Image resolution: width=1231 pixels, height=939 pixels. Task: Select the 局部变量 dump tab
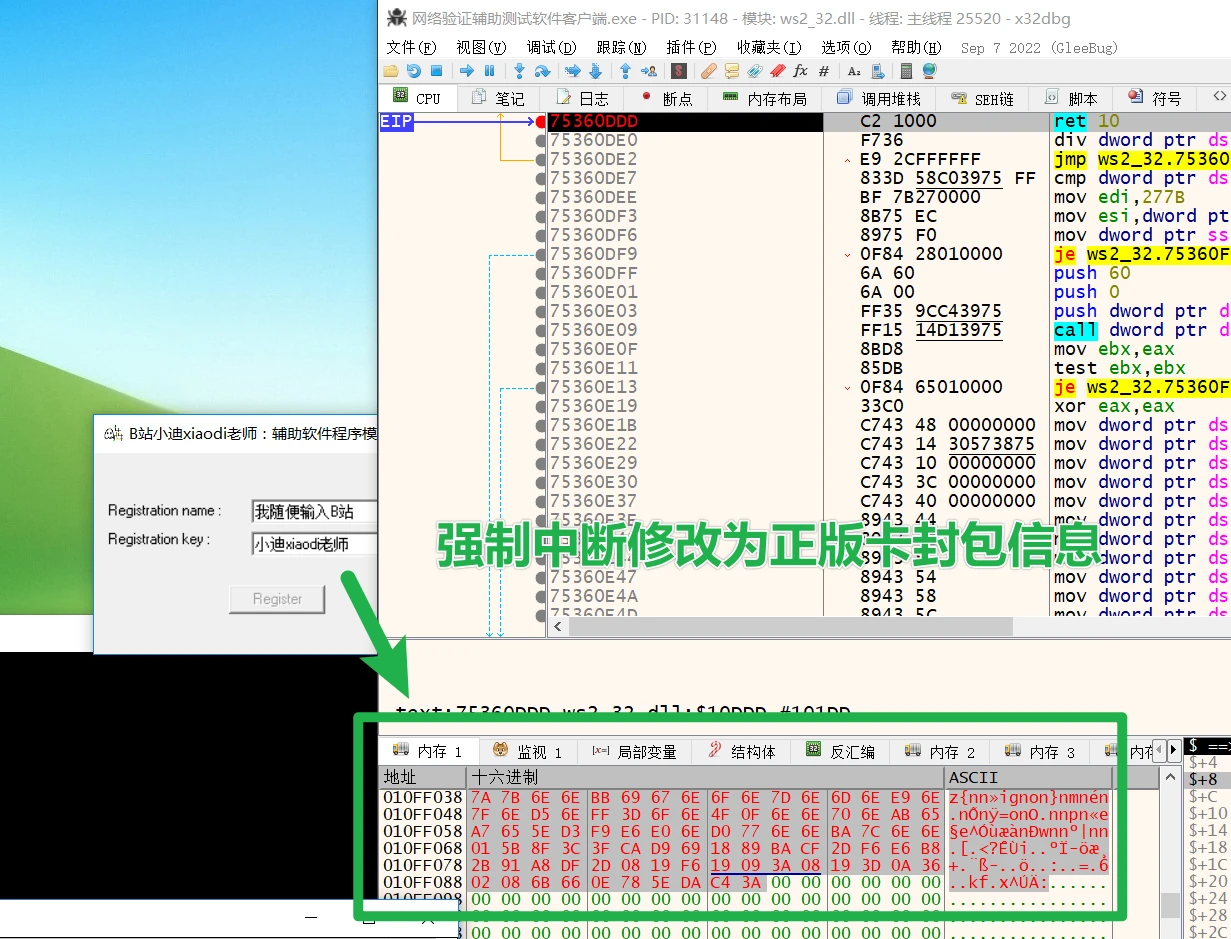[x=634, y=751]
